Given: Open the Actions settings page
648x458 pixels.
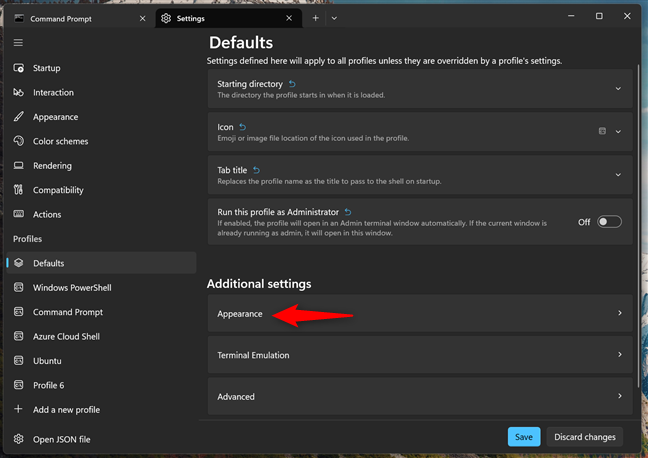Looking at the screenshot, I should 101,214.
